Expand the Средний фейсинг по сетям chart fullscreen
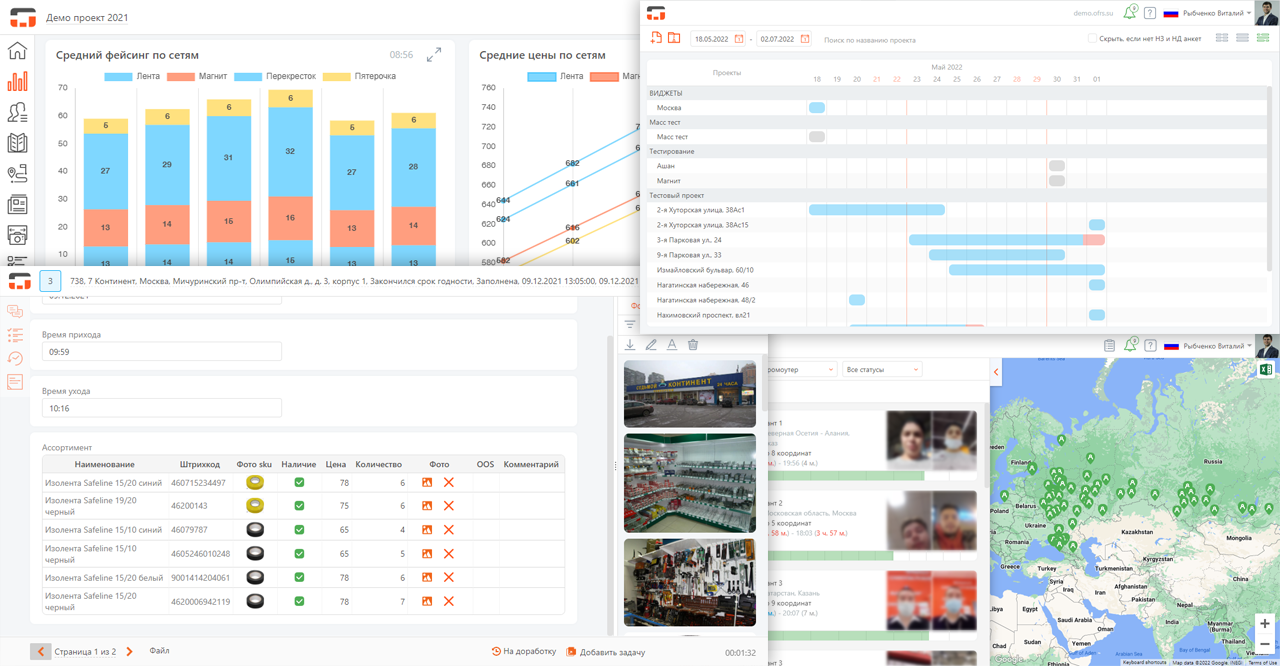 (434, 55)
